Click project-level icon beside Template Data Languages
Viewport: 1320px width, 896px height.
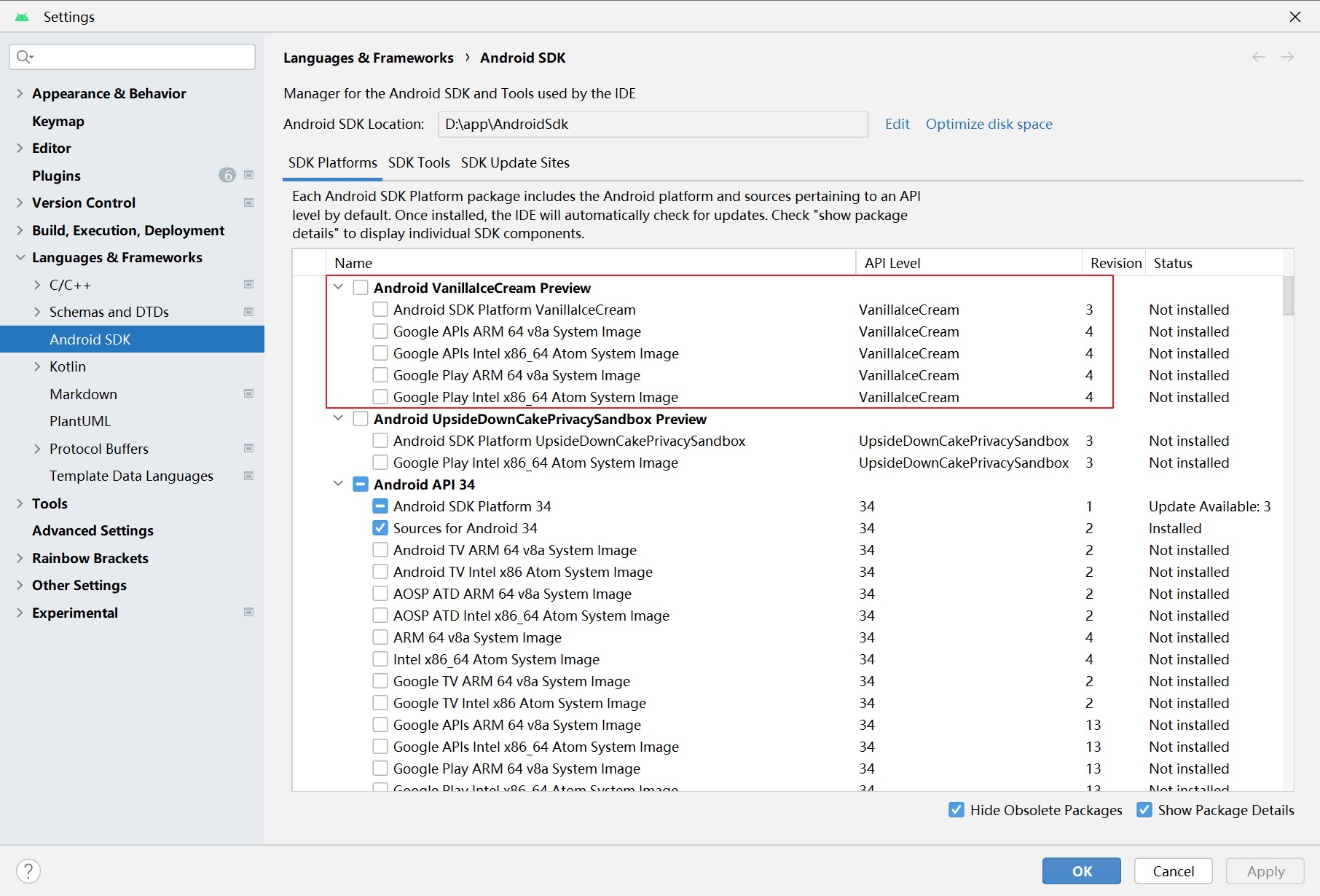[248, 476]
